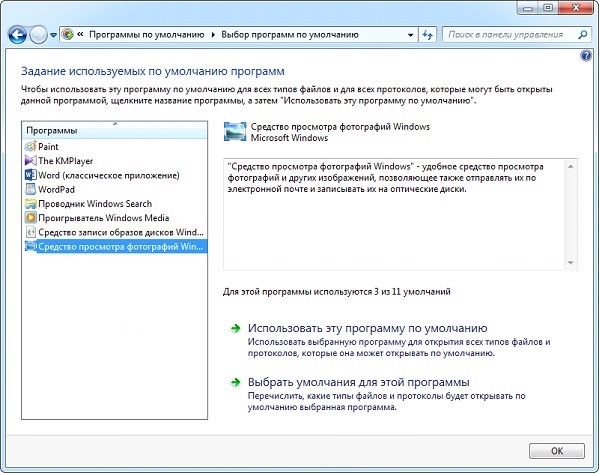The height and width of the screenshot is (473, 599).
Task: Click the Word application icon
Action: click(31, 175)
